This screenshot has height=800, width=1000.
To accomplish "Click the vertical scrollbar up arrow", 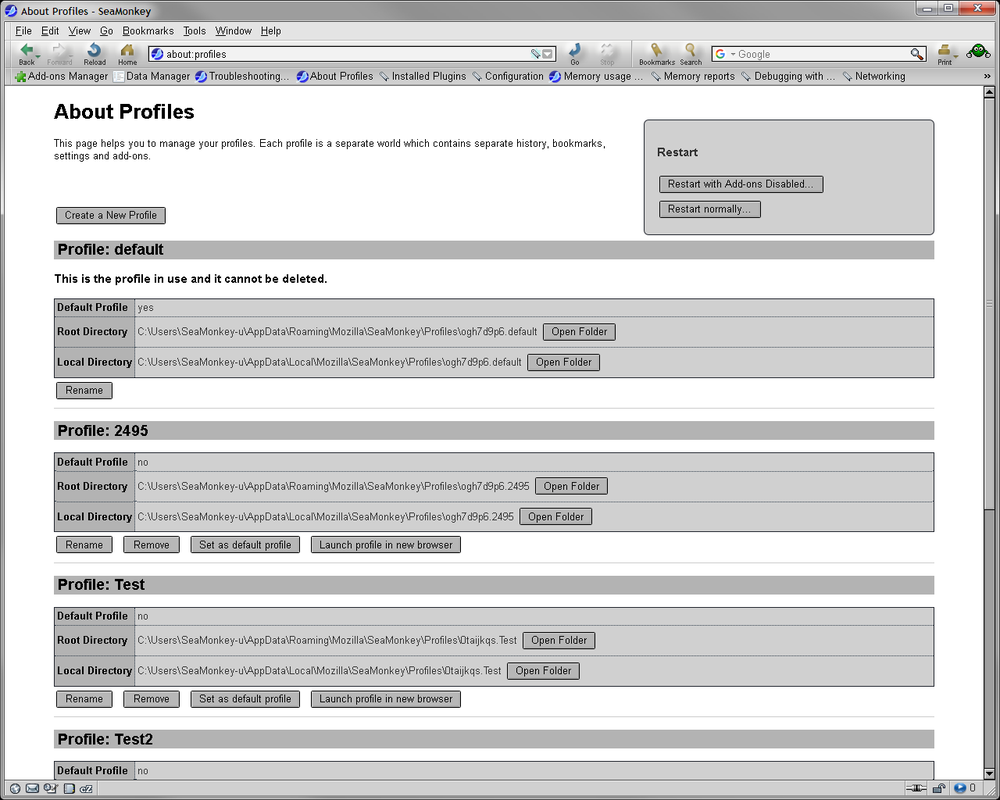I will point(989,92).
